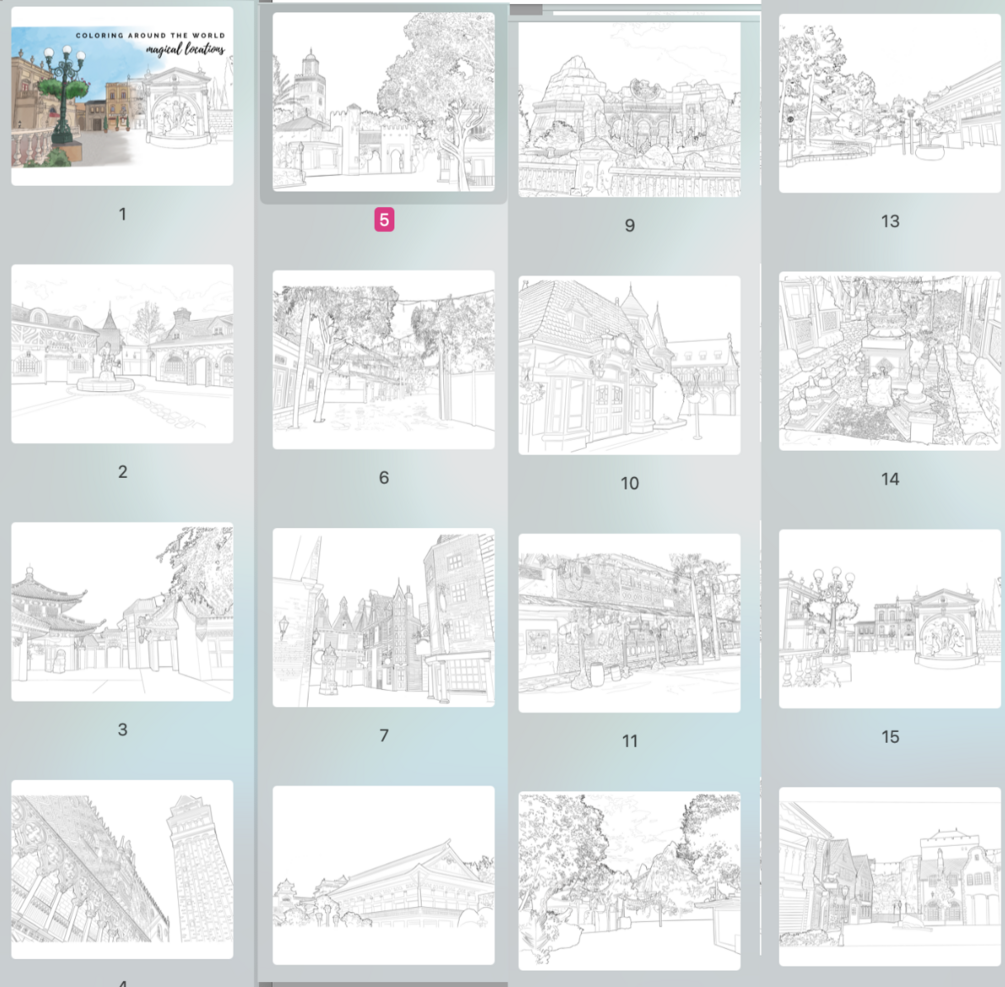This screenshot has height=987, width=1005.
Task: Select highlighted page 5 Moroccan tower thumbnail
Action: point(383,102)
